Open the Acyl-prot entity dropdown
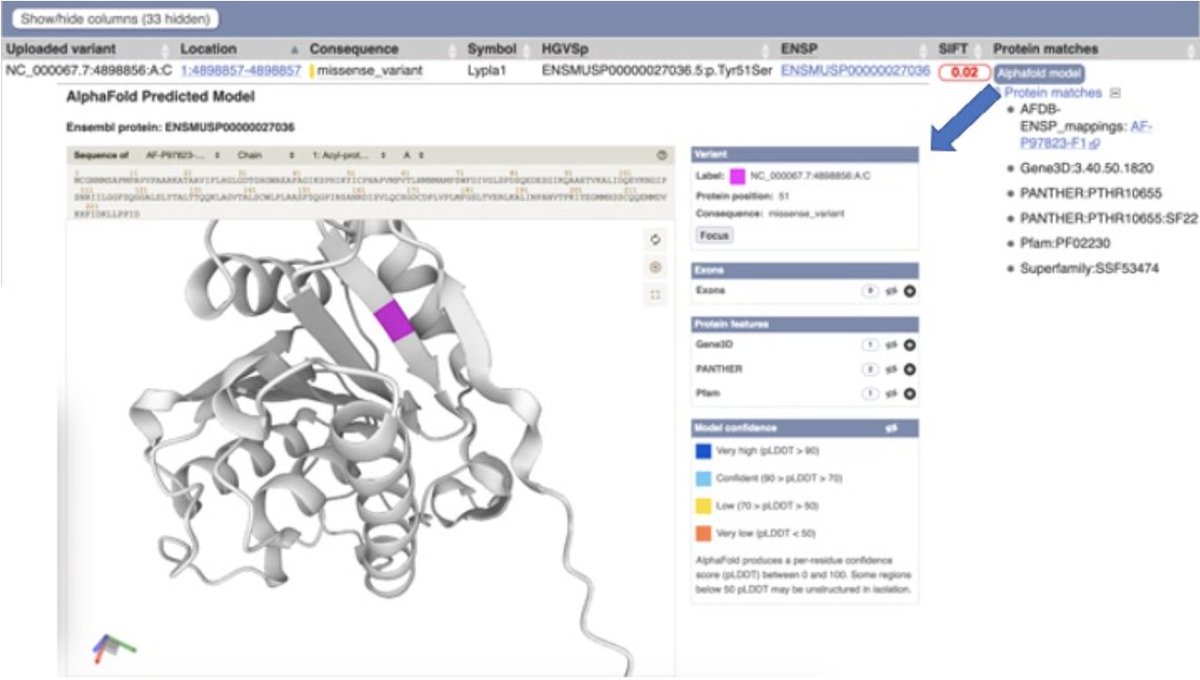 [350, 156]
